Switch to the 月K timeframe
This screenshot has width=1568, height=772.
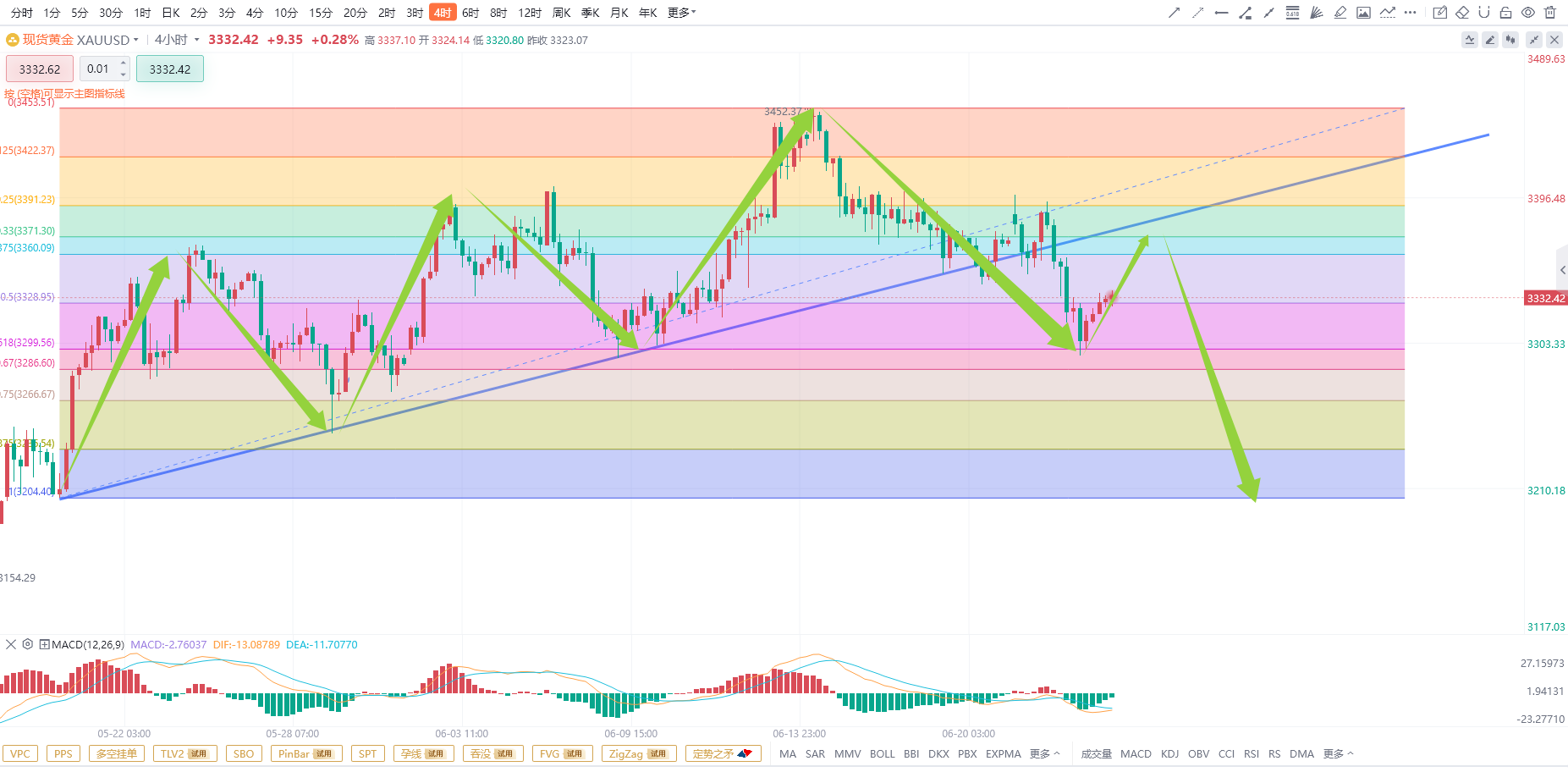coord(619,13)
